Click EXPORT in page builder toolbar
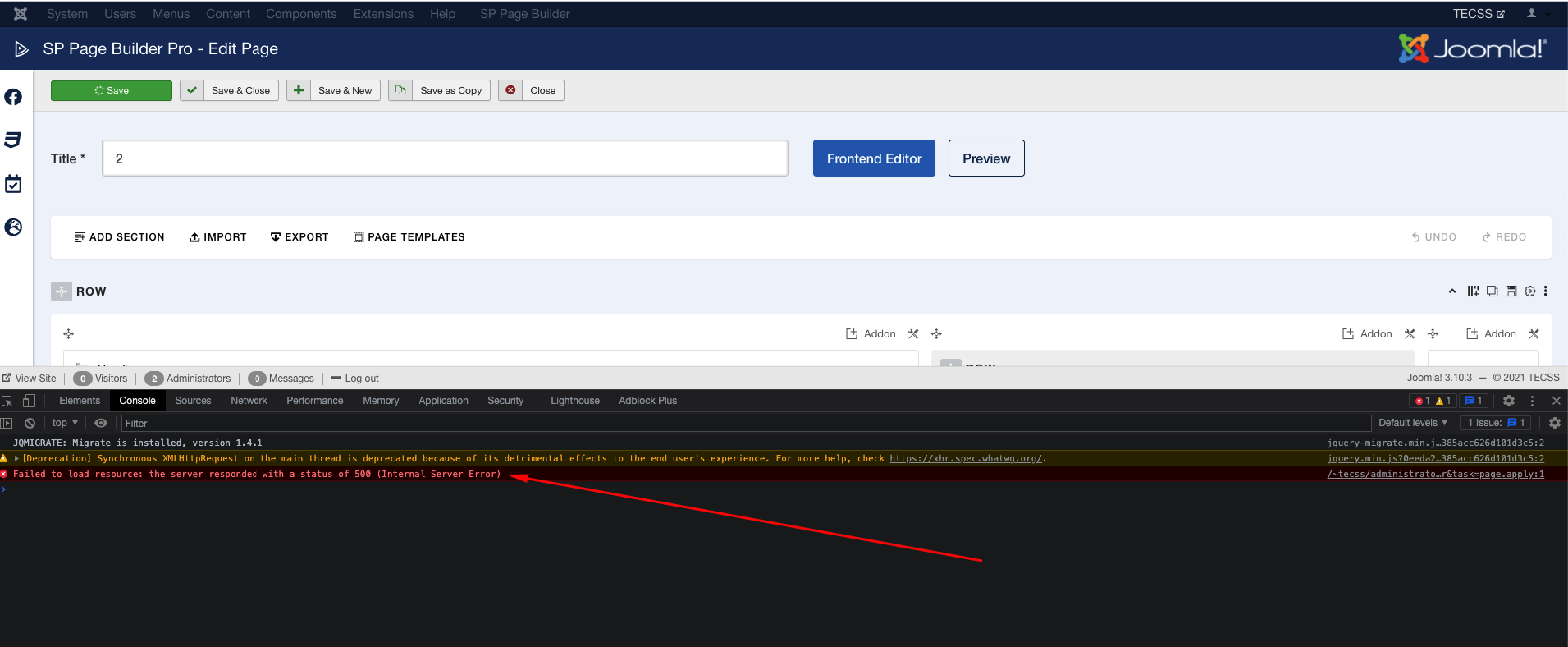Screen dimensions: 1568x647 click(299, 237)
